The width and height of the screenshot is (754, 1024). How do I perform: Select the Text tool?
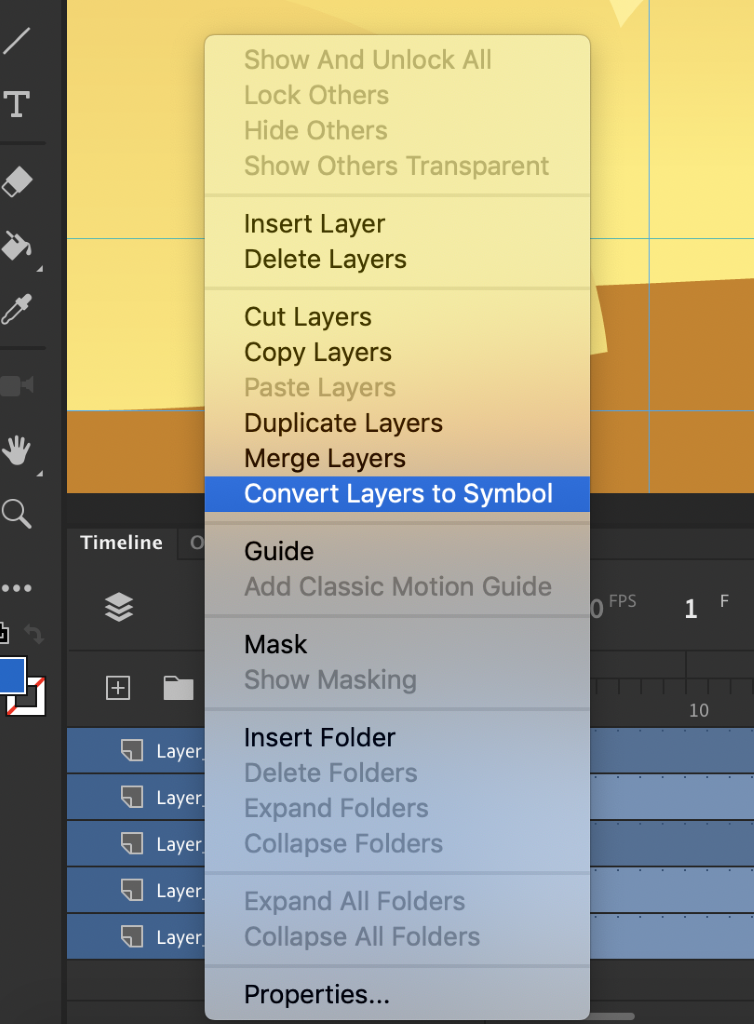pos(17,104)
